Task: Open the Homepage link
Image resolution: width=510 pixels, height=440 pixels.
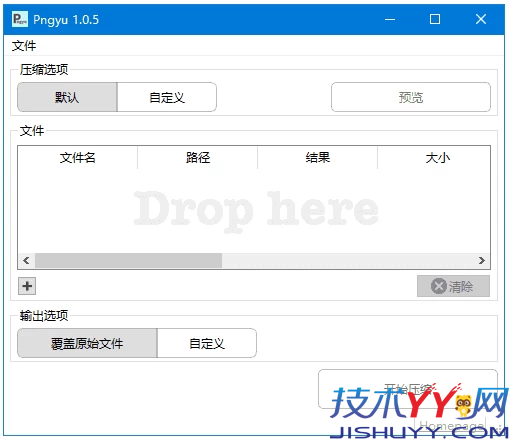Action: [x=452, y=425]
